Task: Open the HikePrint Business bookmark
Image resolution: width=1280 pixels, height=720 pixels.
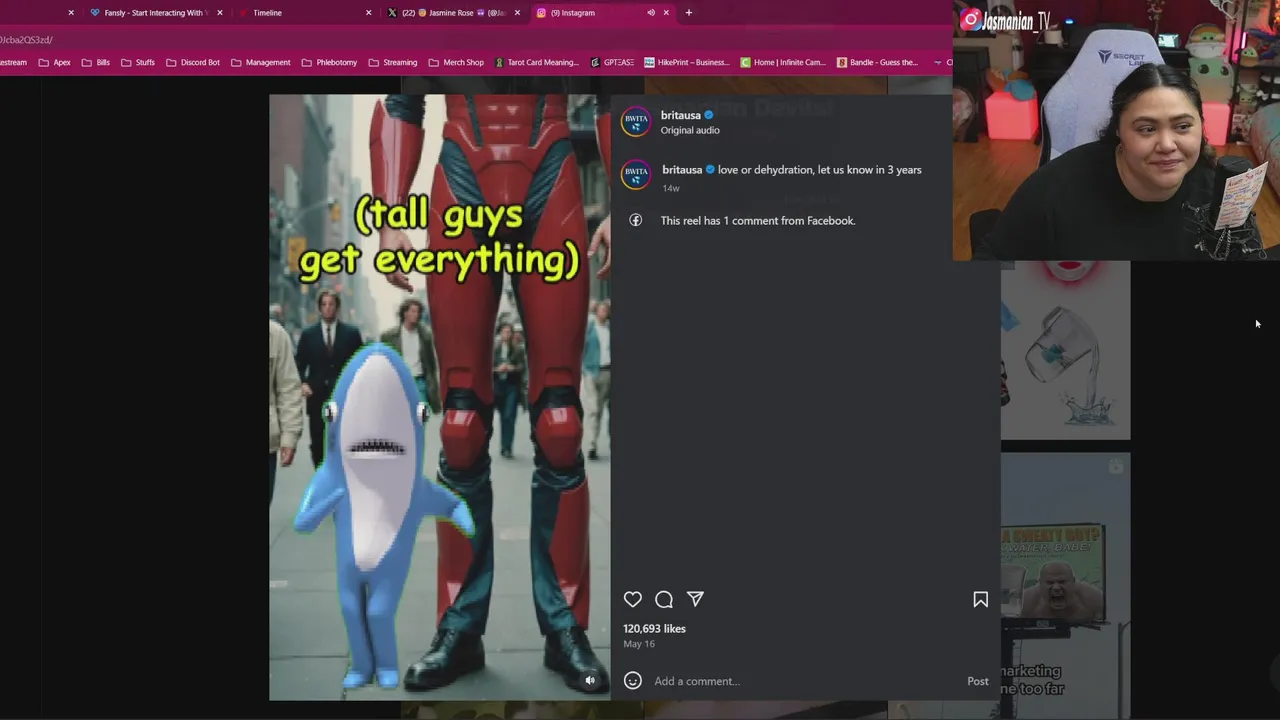Action: coord(686,62)
